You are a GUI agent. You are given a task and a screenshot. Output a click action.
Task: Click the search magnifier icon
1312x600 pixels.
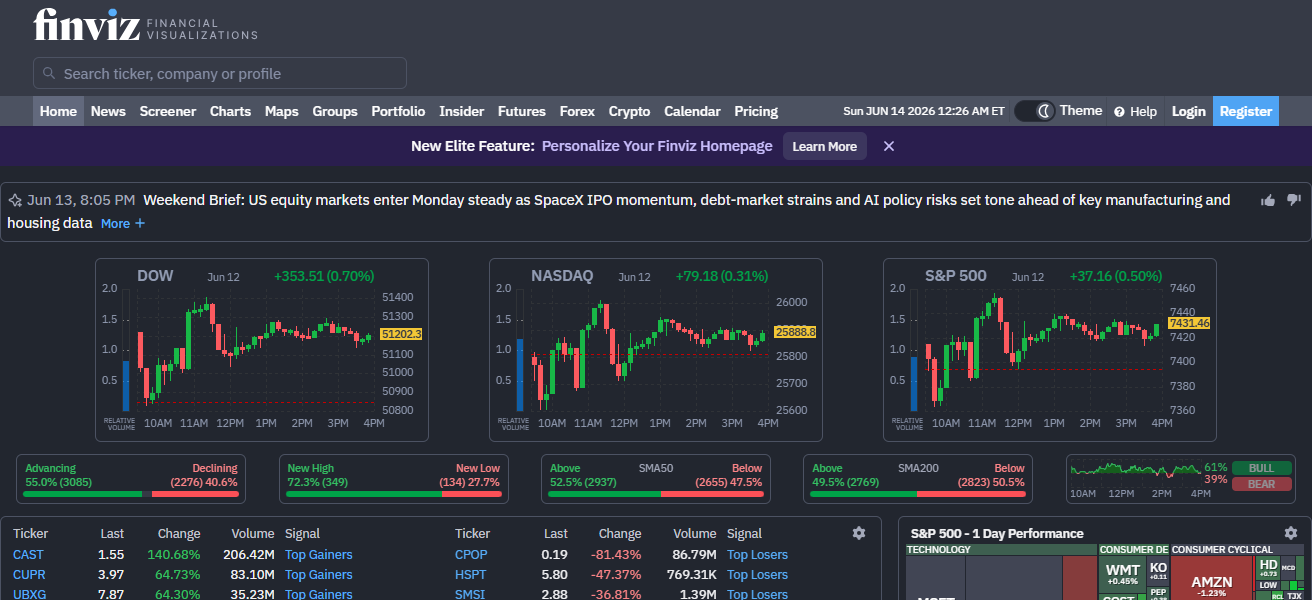(x=49, y=73)
